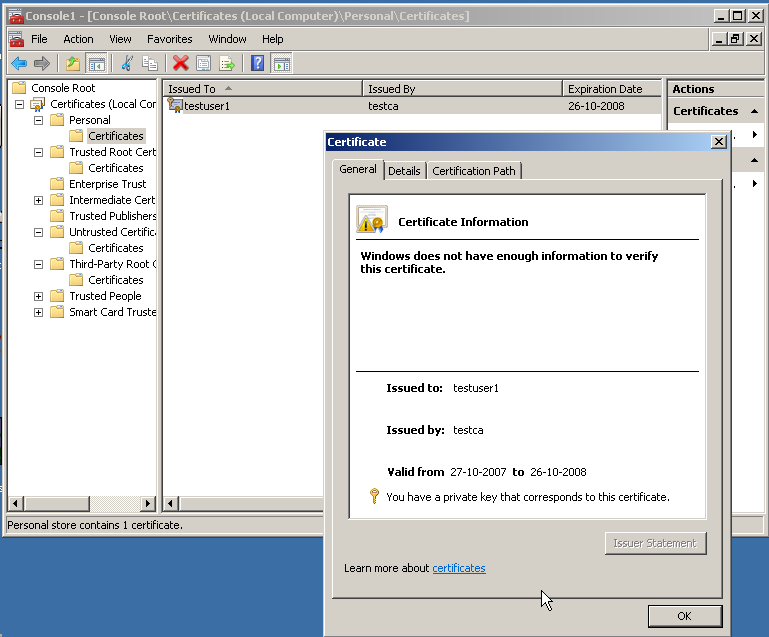The image size is (769, 637).
Task: Click the Personal folder in tree
Action: [x=90, y=120]
